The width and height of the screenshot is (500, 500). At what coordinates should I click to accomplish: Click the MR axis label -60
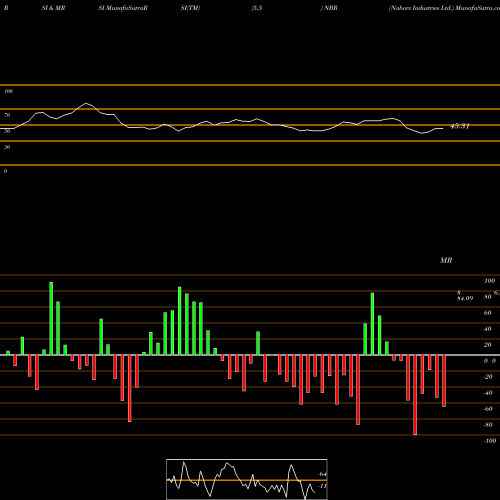(488, 409)
